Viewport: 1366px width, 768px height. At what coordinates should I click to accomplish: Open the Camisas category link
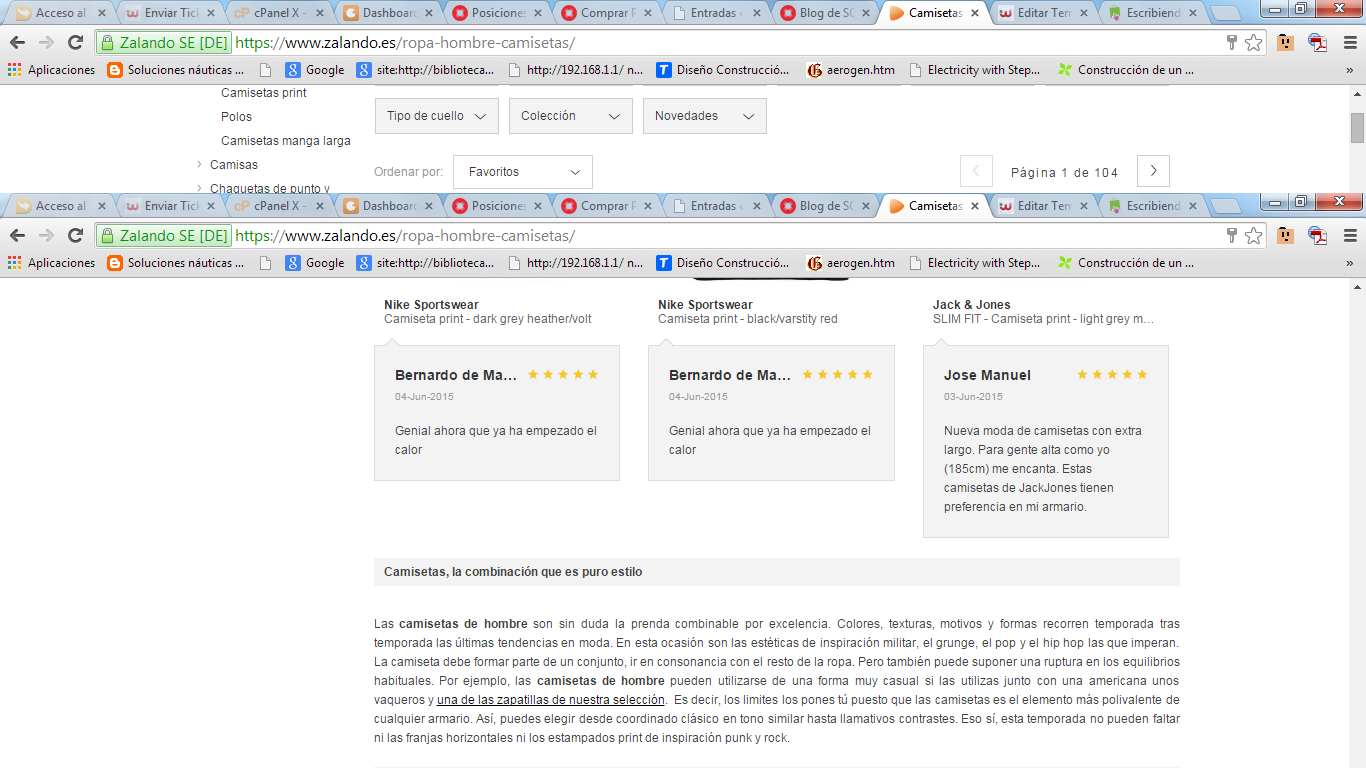[234, 165]
